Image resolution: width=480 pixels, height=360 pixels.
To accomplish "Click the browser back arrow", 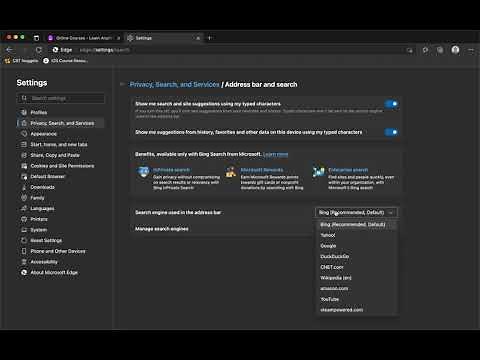I will [x=9, y=50].
